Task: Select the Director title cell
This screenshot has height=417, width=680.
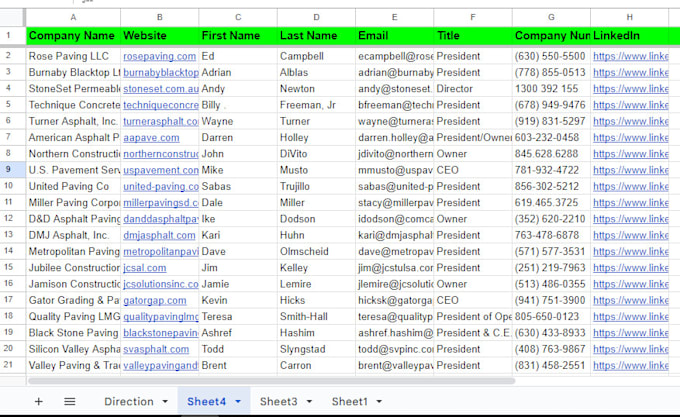Action: click(x=473, y=89)
